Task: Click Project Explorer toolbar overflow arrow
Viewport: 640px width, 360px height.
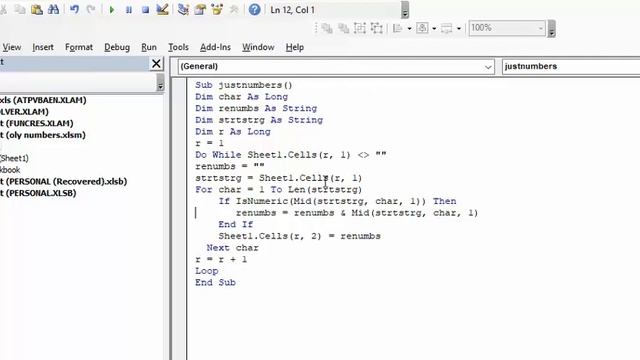Action: 160,83
